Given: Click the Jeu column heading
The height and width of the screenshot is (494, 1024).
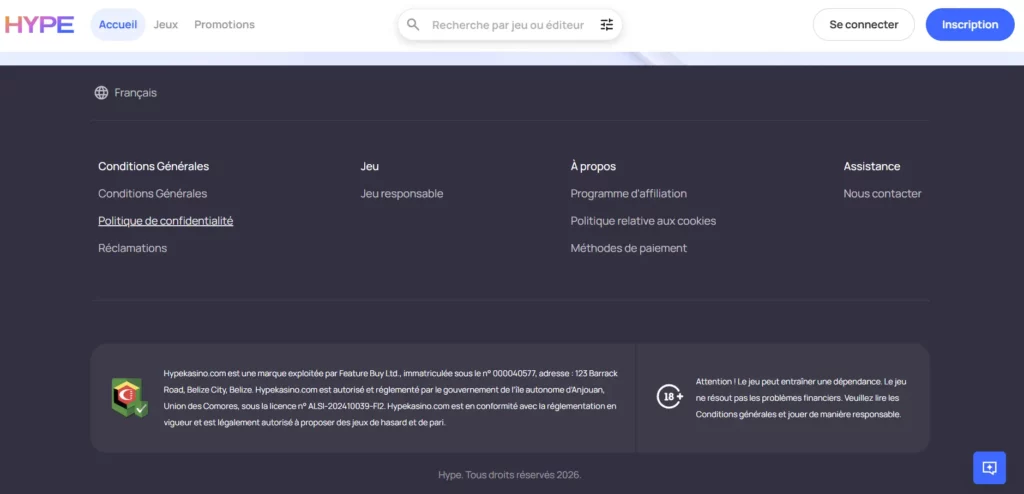Looking at the screenshot, I should tap(370, 166).
